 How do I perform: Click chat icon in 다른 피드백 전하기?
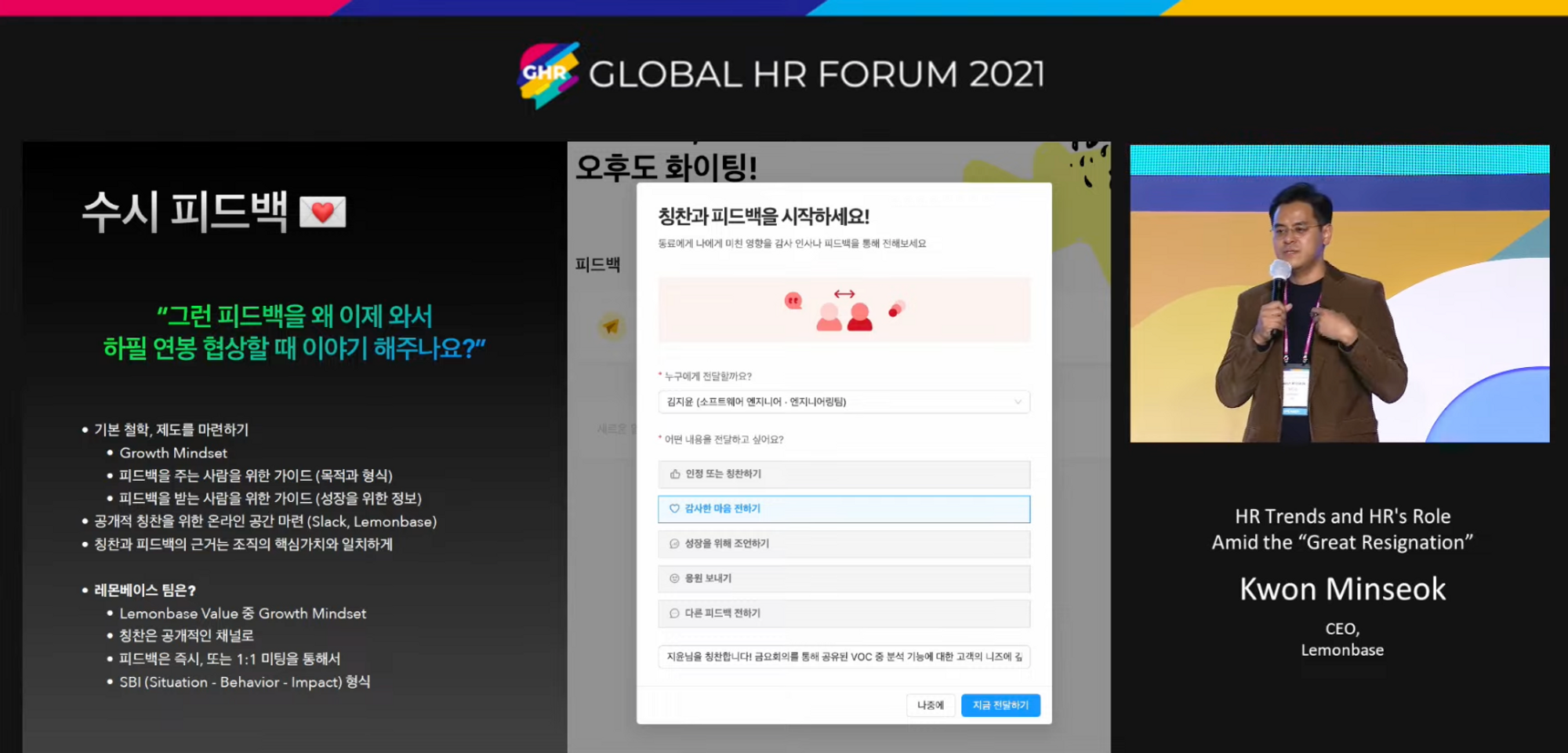[x=674, y=613]
